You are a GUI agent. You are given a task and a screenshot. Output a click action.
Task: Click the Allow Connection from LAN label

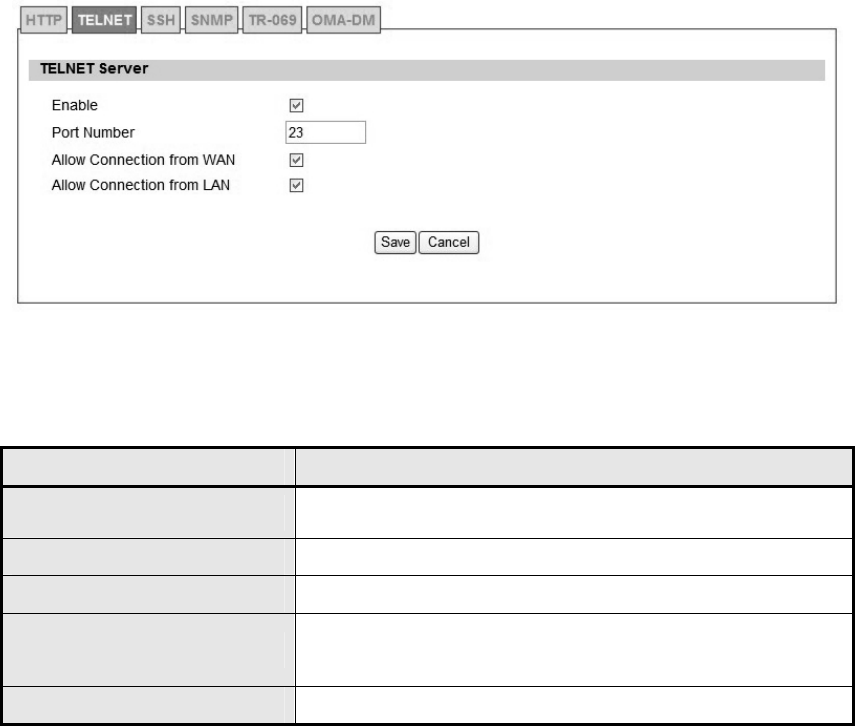pyautogui.click(x=141, y=185)
